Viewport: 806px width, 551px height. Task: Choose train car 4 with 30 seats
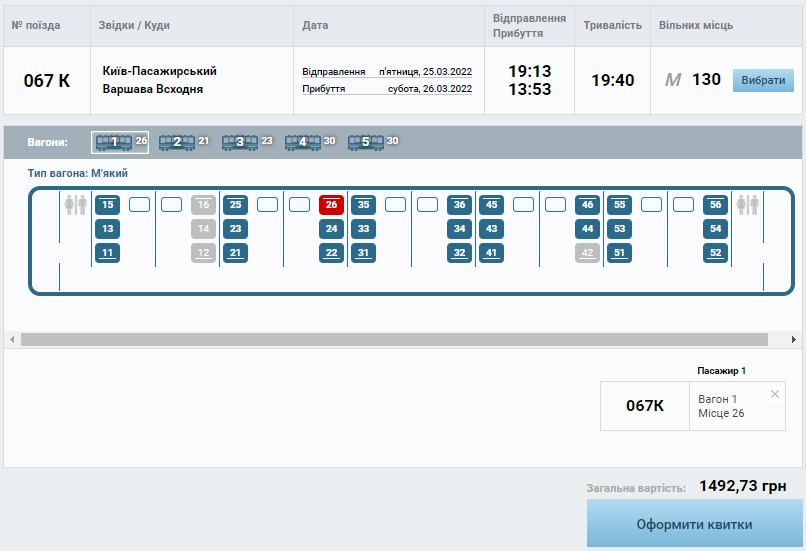[303, 142]
